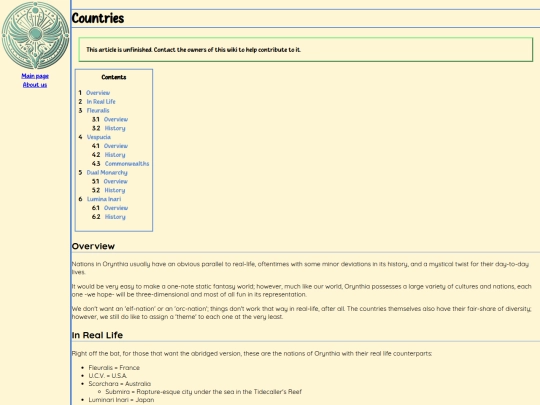Click paragraph about 'elf-nation' or 'orc-nation'
The width and height of the screenshot is (540, 405).
click(301, 313)
